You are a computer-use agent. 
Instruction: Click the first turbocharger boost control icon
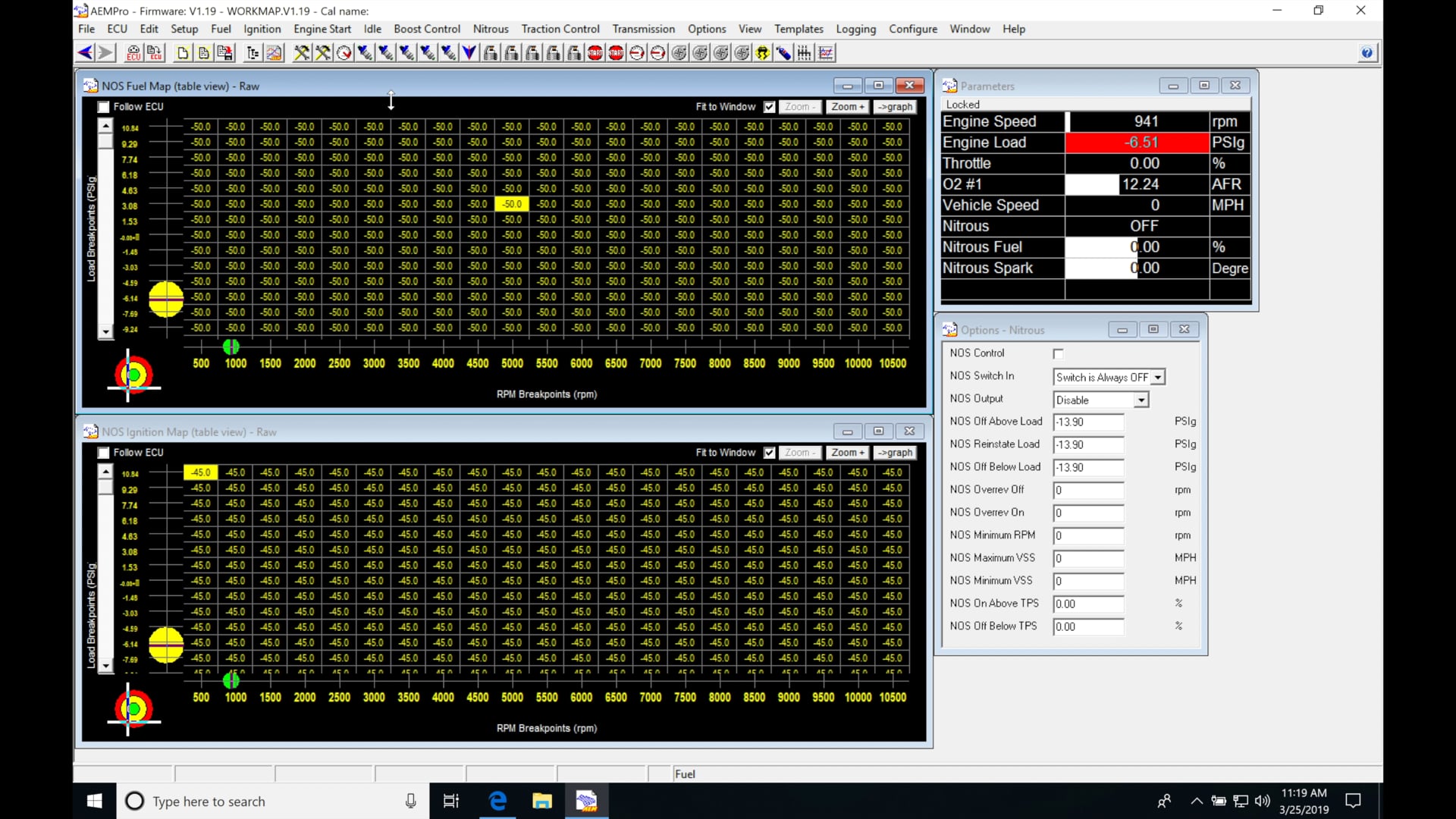coord(679,52)
